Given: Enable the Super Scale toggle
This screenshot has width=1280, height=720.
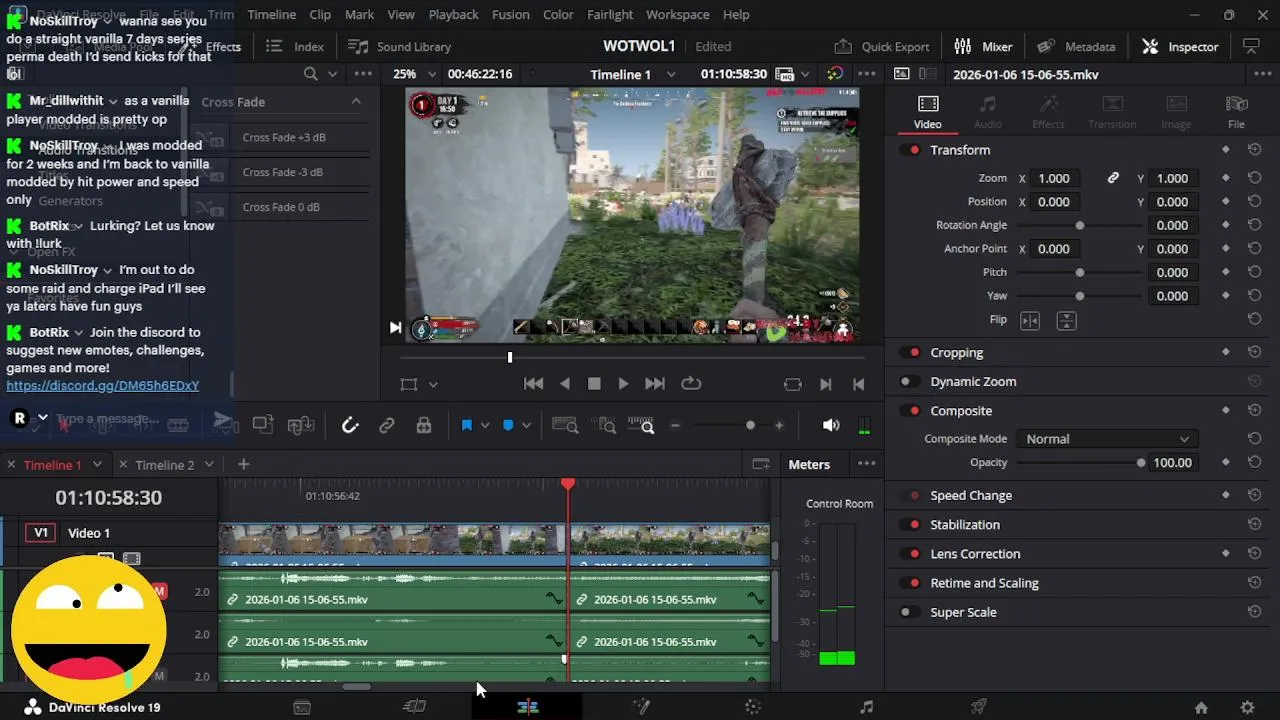Looking at the screenshot, I should point(909,613).
